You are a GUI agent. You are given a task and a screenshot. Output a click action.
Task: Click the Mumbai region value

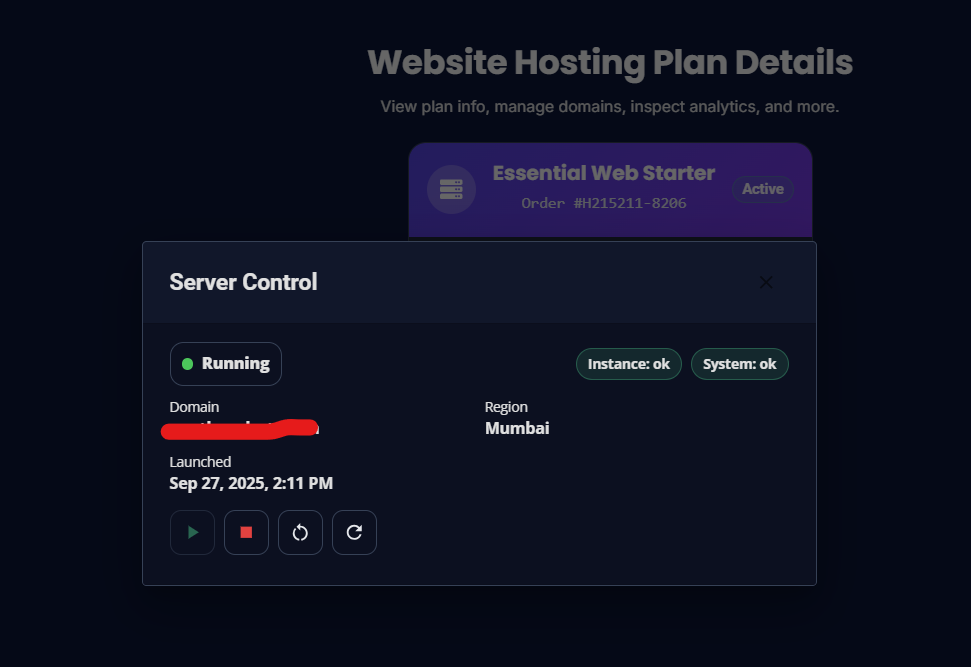(516, 428)
